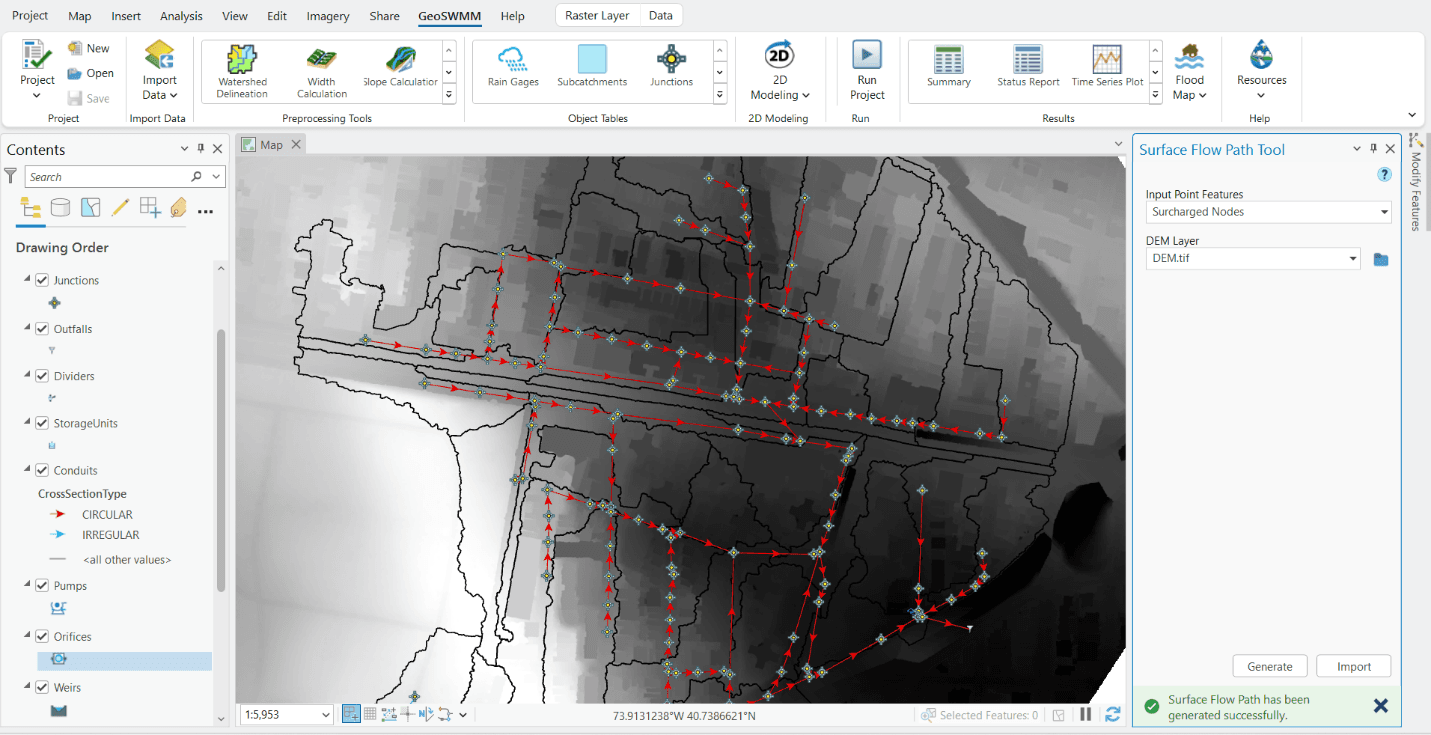Open the Watershed Delineation tool
The width and height of the screenshot is (1431, 735).
[x=242, y=70]
